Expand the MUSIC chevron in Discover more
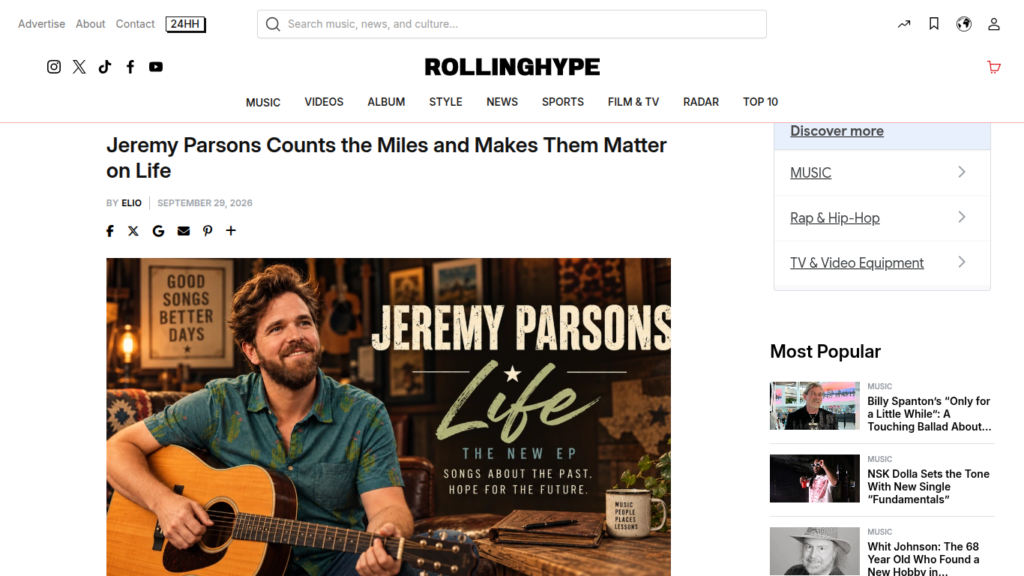This screenshot has width=1024, height=576. [x=962, y=172]
